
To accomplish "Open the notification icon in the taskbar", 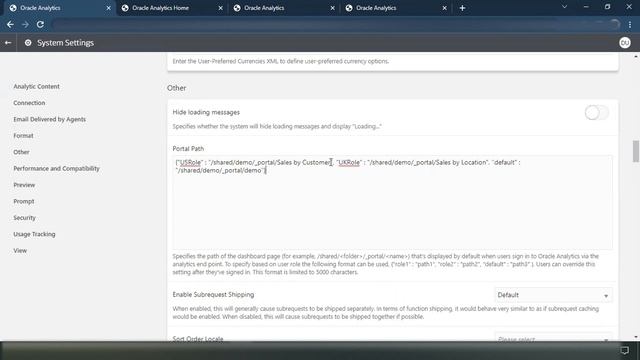I will click(624, 350).
